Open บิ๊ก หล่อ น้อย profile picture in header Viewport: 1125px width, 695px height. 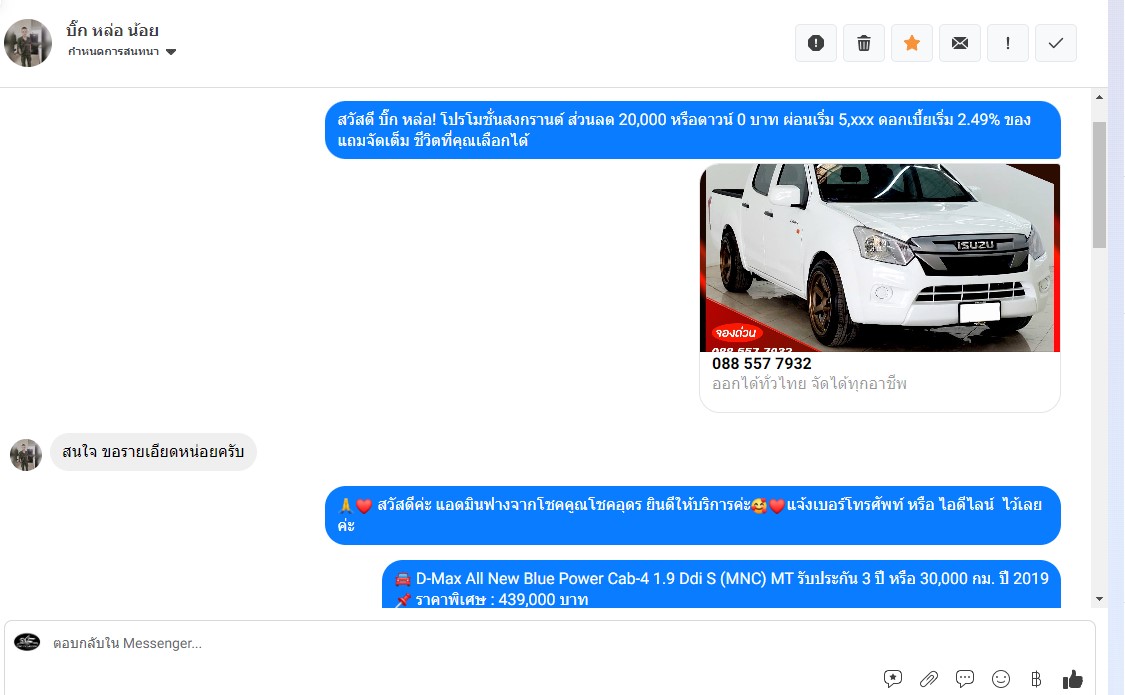pos(28,43)
